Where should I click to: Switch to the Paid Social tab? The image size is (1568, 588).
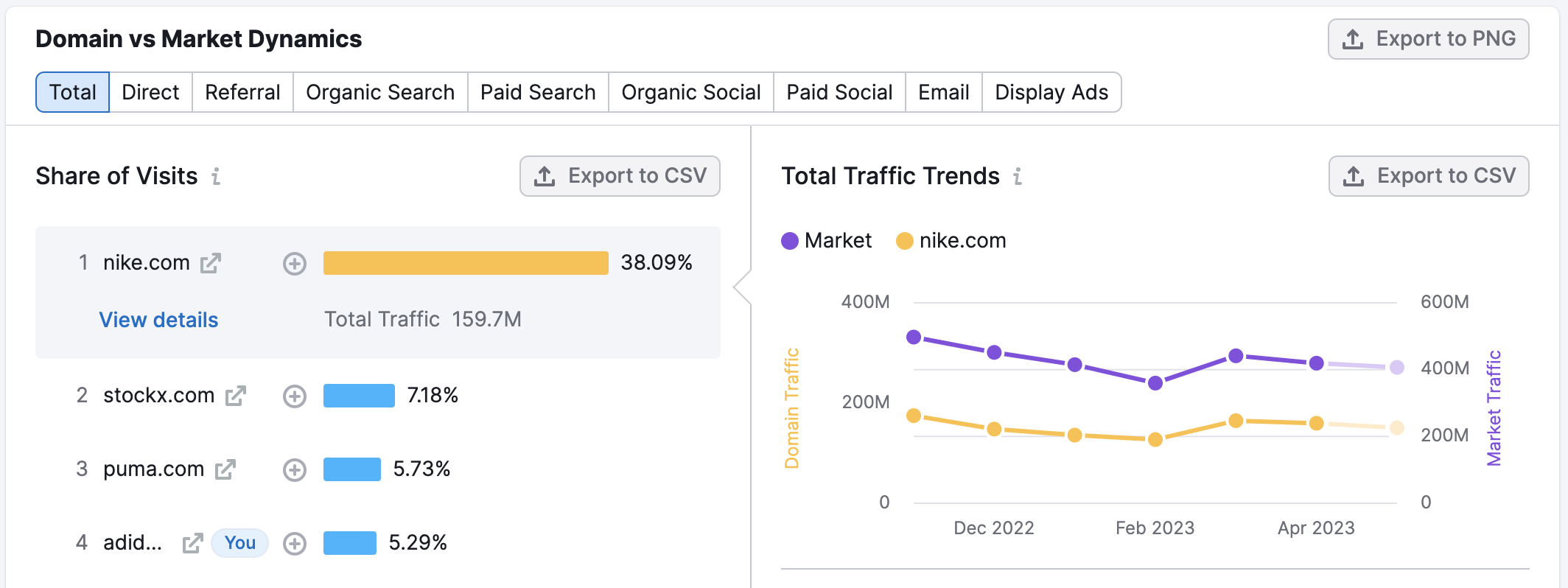[x=839, y=92]
